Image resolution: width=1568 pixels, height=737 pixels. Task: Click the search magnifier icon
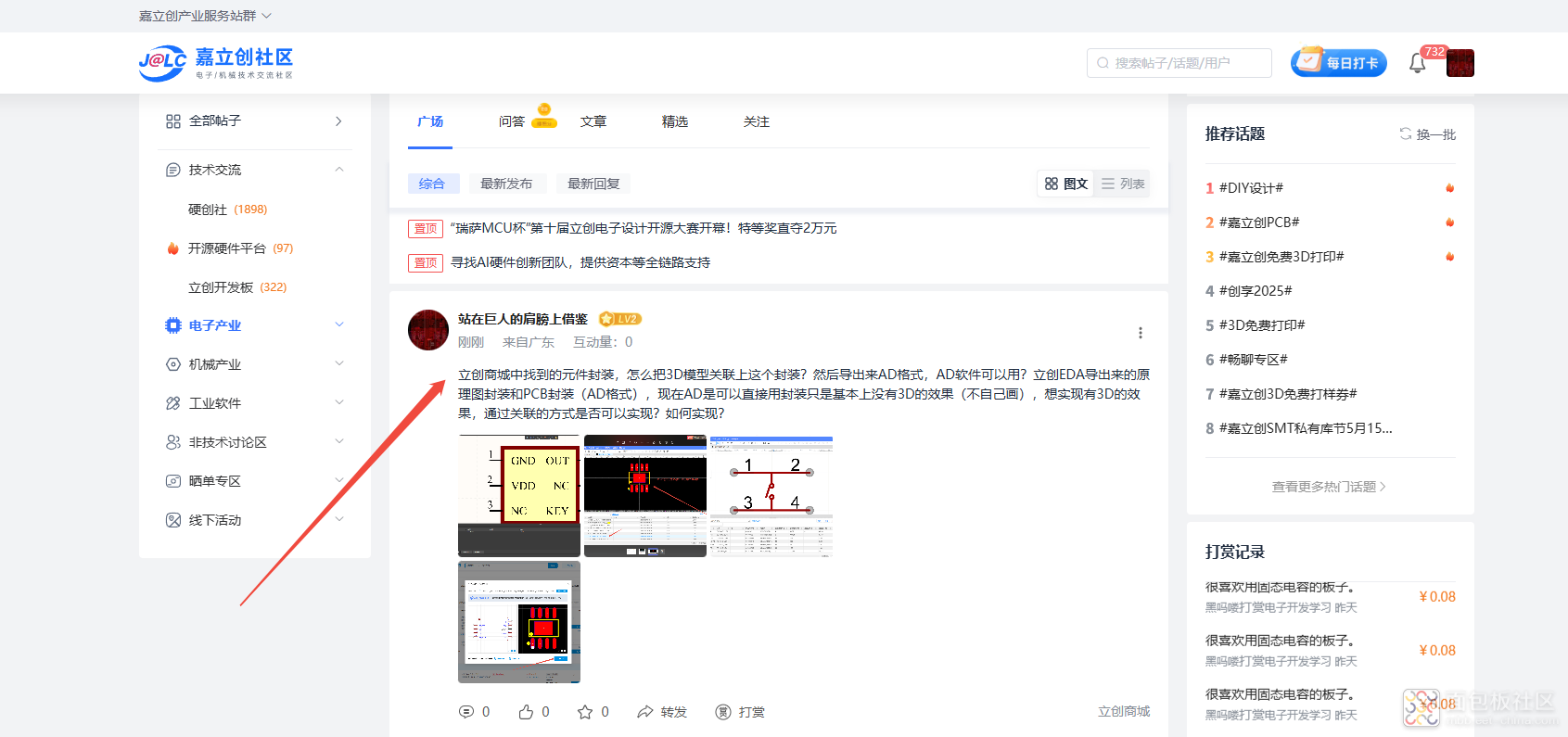coord(1103,63)
